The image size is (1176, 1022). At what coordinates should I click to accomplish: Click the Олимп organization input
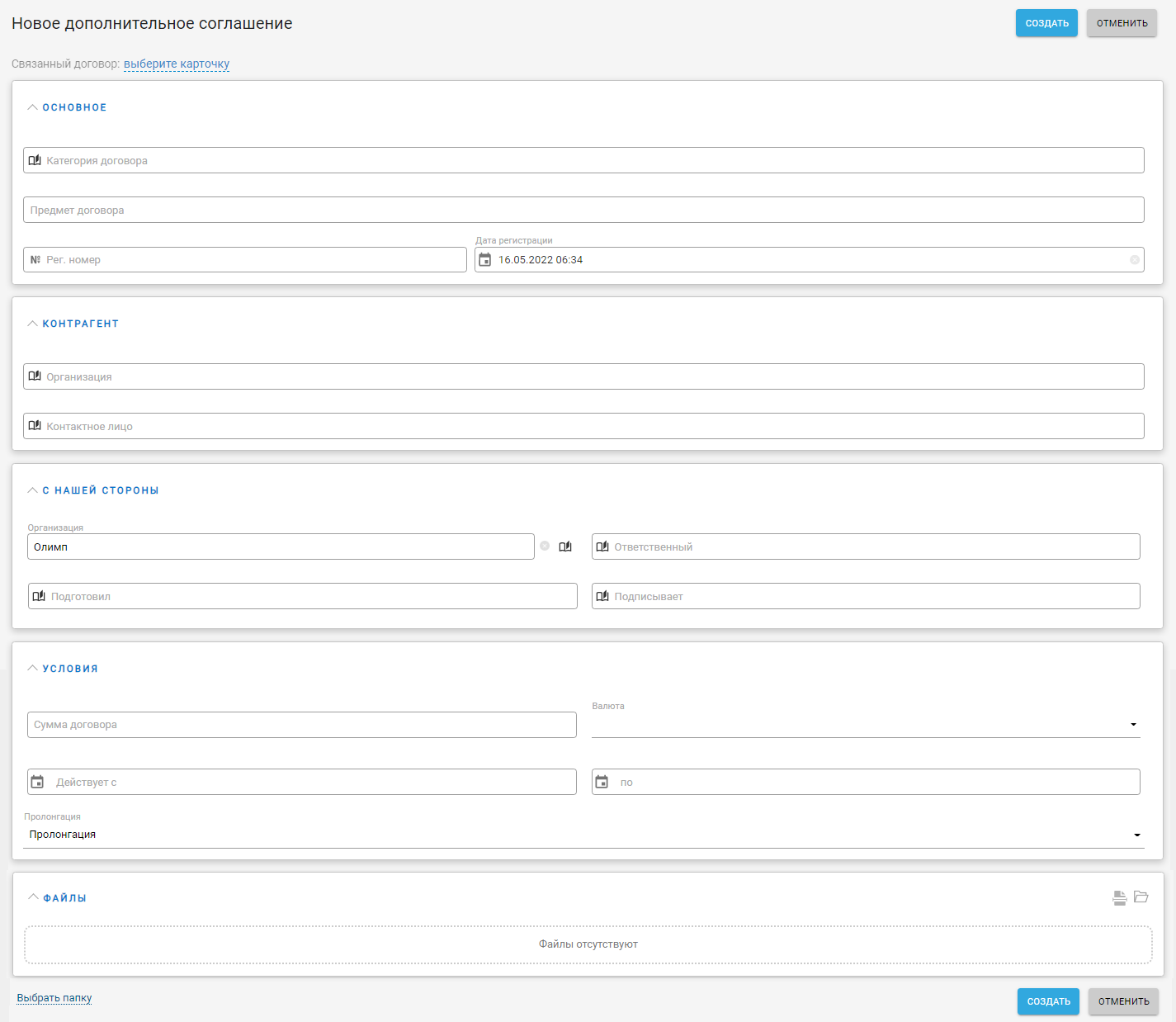click(281, 546)
